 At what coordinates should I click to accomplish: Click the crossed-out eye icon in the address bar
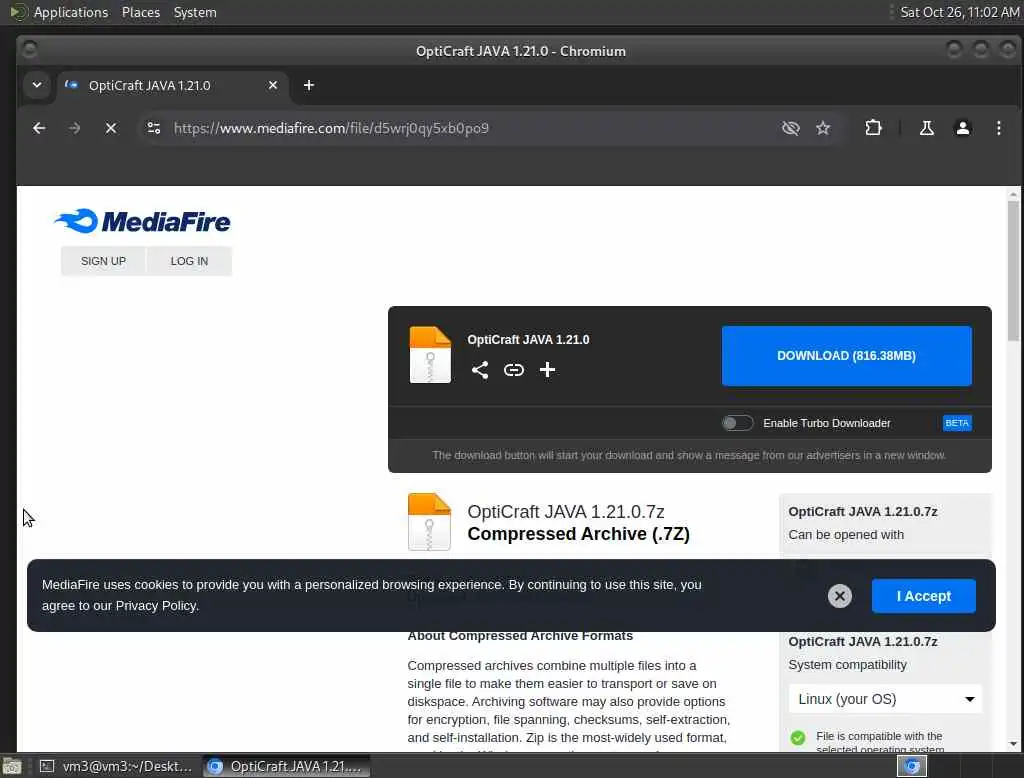(x=791, y=128)
